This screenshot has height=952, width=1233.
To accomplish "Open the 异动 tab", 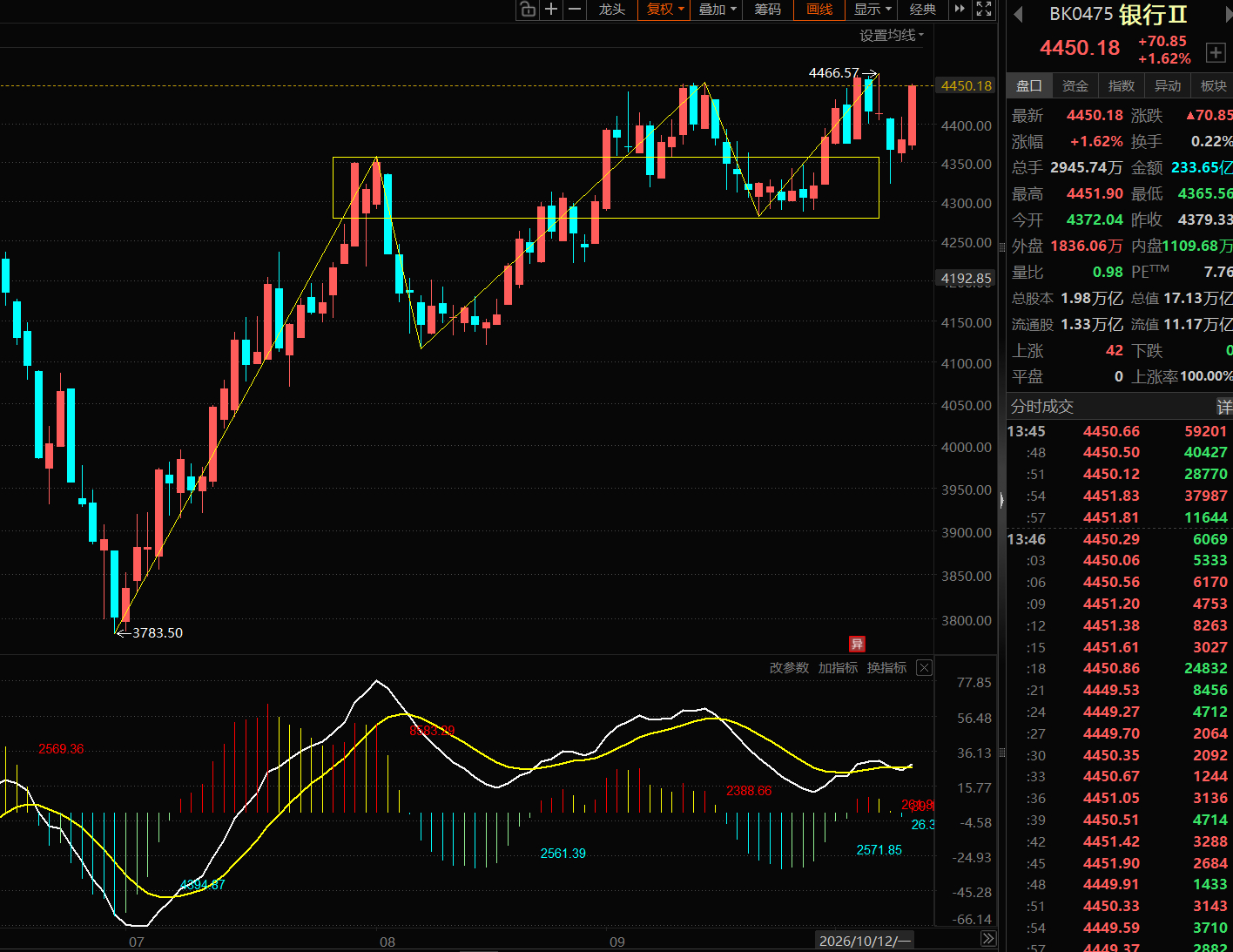I will click(x=1168, y=85).
